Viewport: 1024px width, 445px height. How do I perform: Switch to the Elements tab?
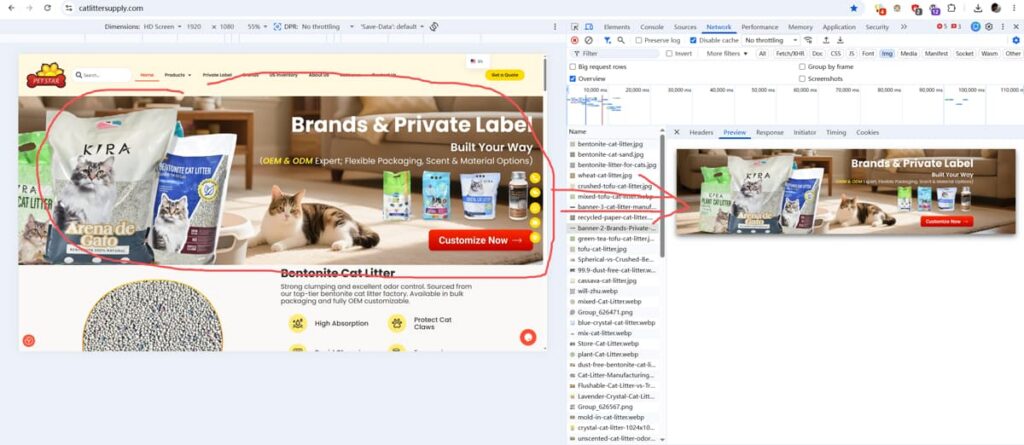click(616, 27)
